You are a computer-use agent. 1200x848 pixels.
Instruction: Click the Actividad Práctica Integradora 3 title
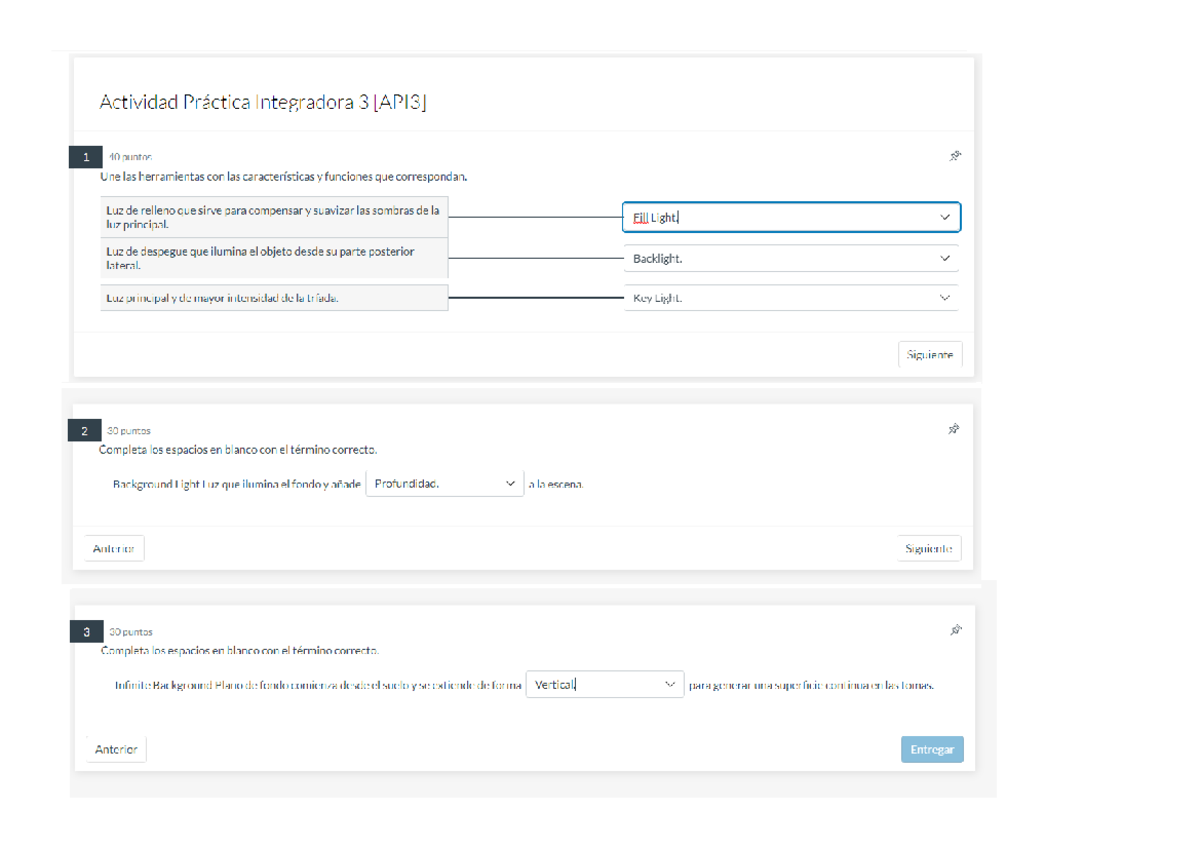pos(263,102)
